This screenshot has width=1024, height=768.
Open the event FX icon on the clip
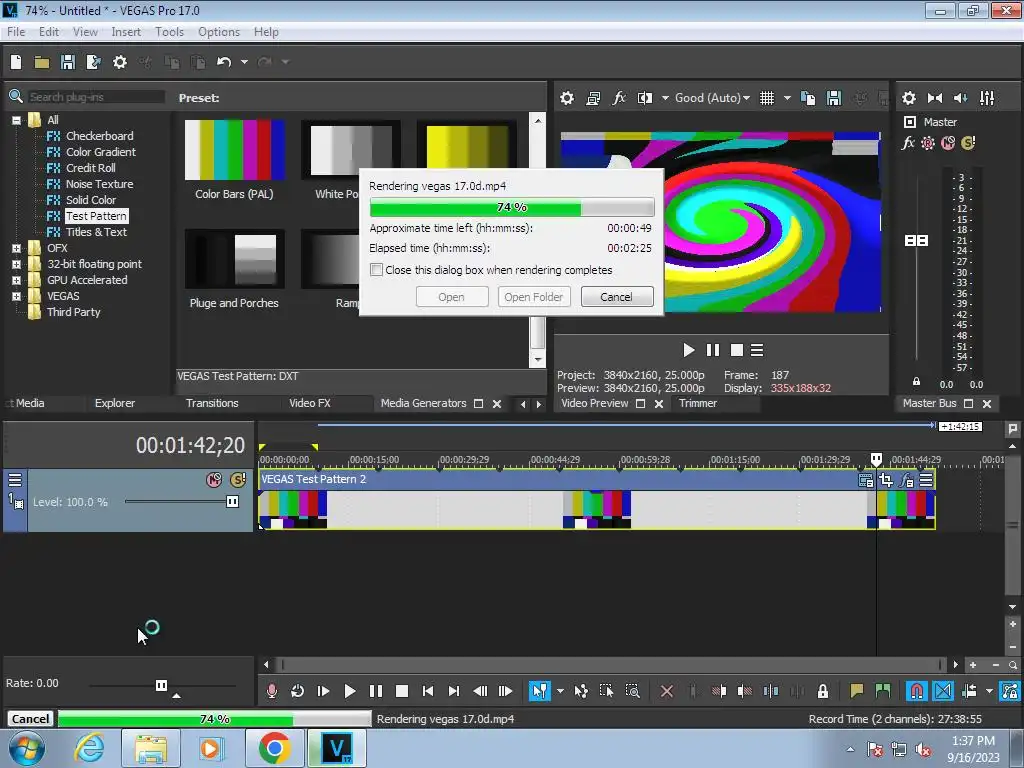(906, 481)
